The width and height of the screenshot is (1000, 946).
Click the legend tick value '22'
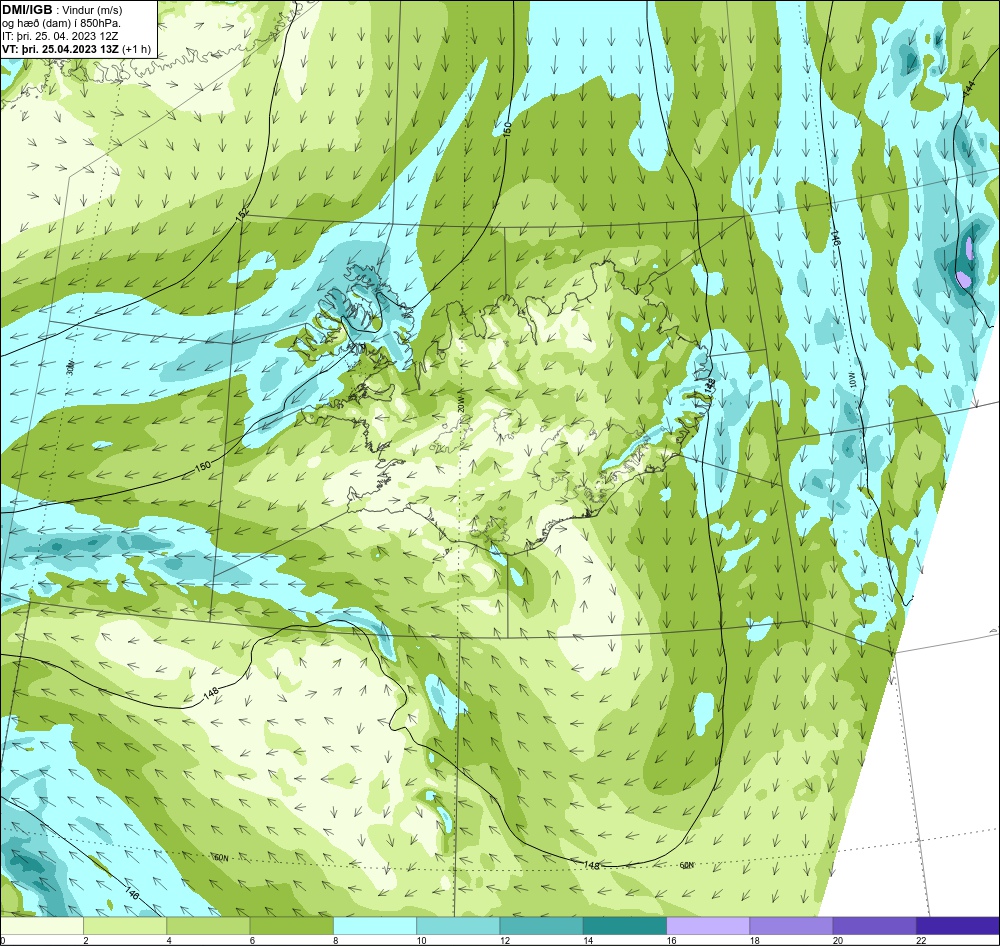click(x=921, y=940)
